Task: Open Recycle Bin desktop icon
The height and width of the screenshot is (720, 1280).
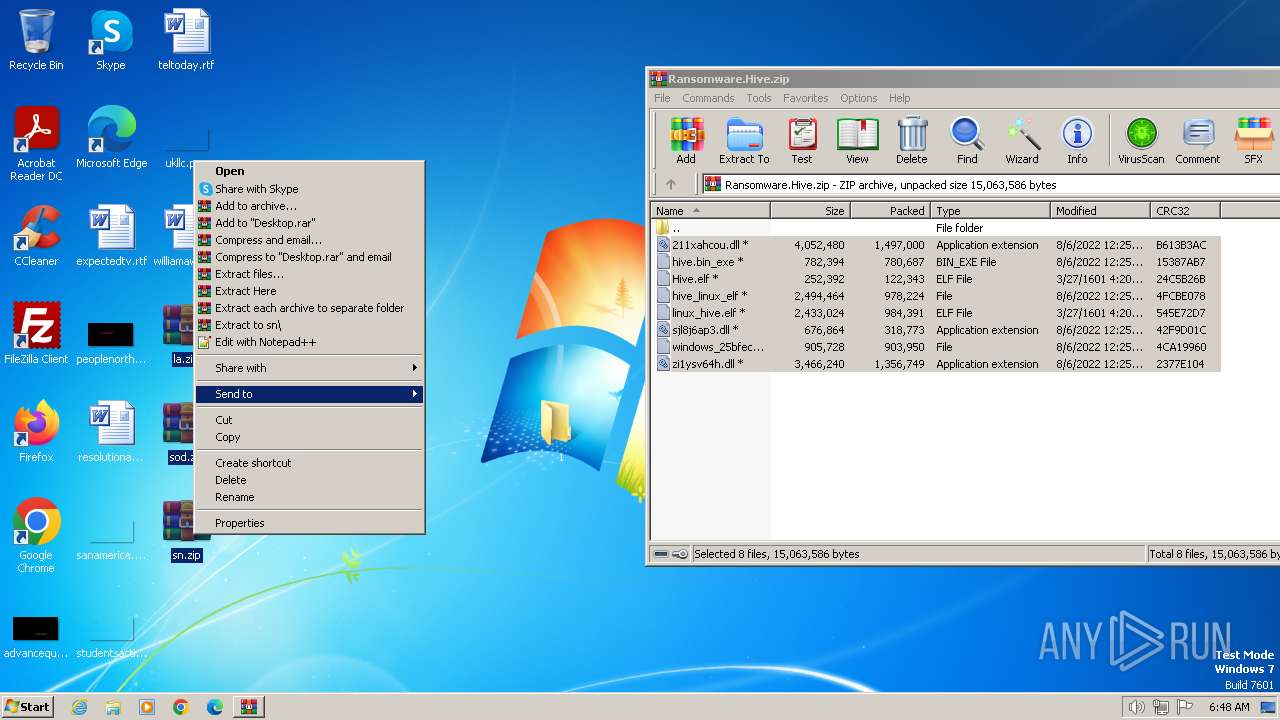Action: pos(36,40)
